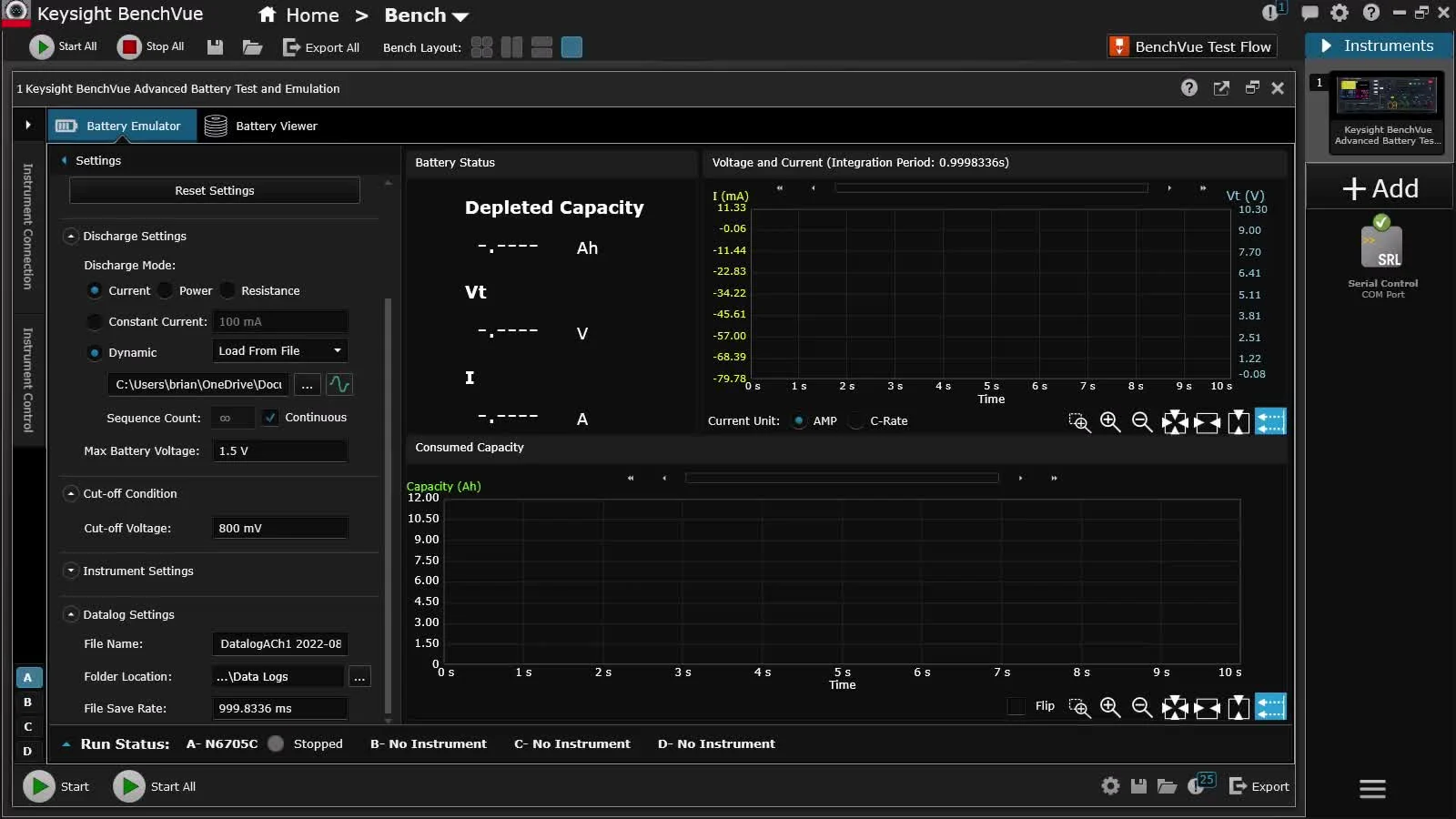This screenshot has height=819, width=1456.
Task: Zoom in on Consumed Capacity chart
Action: (x=1110, y=707)
